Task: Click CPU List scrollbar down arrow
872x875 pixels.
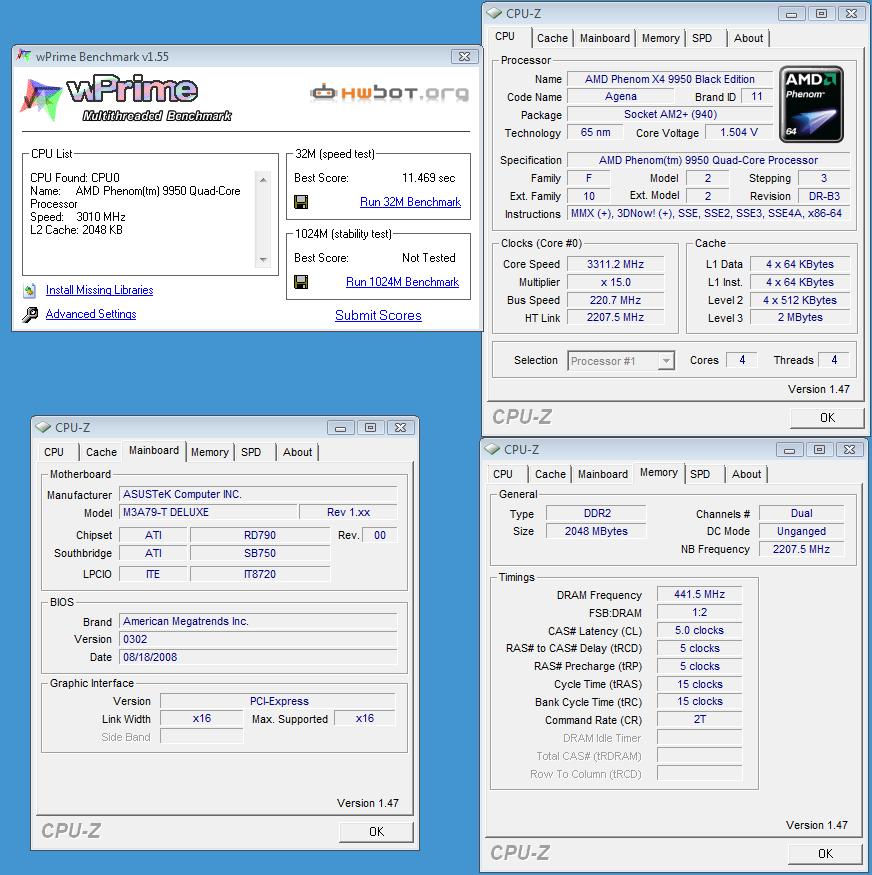Action: (263, 259)
